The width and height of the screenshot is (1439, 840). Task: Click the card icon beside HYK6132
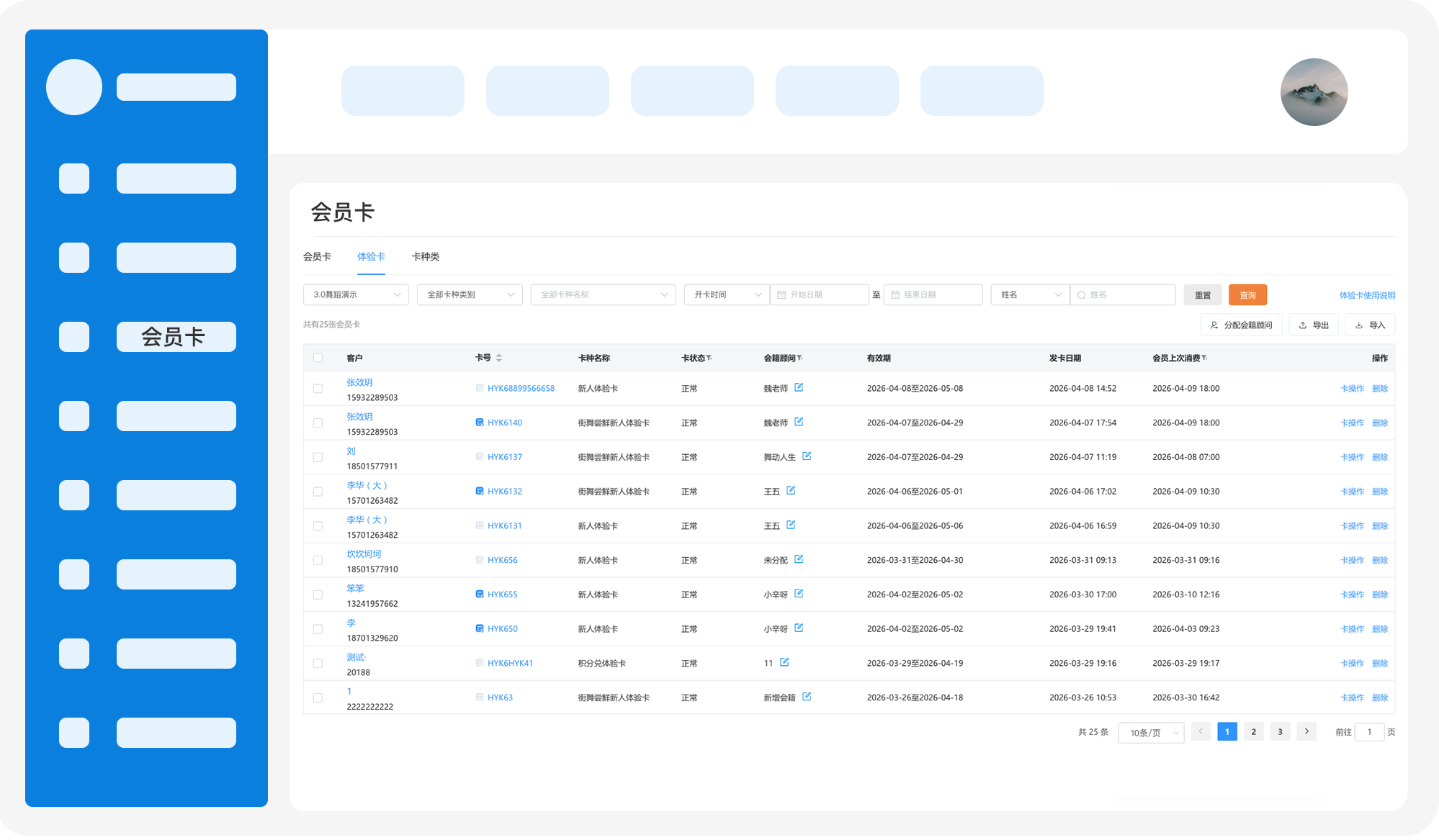click(x=480, y=492)
